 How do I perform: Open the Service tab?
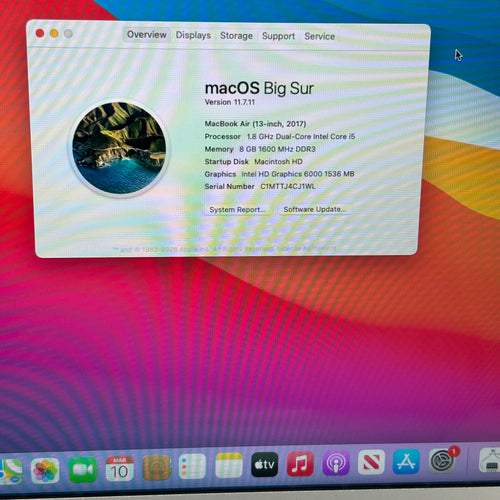coord(320,36)
